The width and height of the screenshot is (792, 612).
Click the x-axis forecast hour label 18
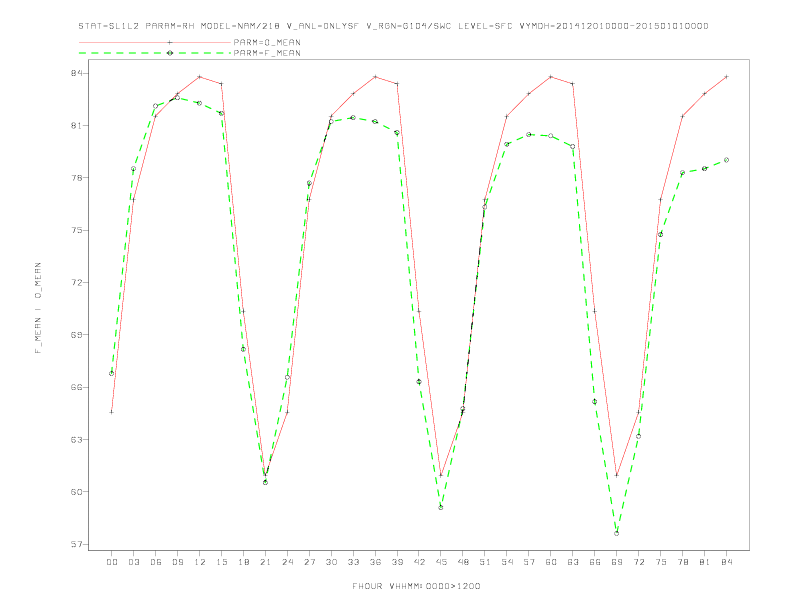point(243,562)
